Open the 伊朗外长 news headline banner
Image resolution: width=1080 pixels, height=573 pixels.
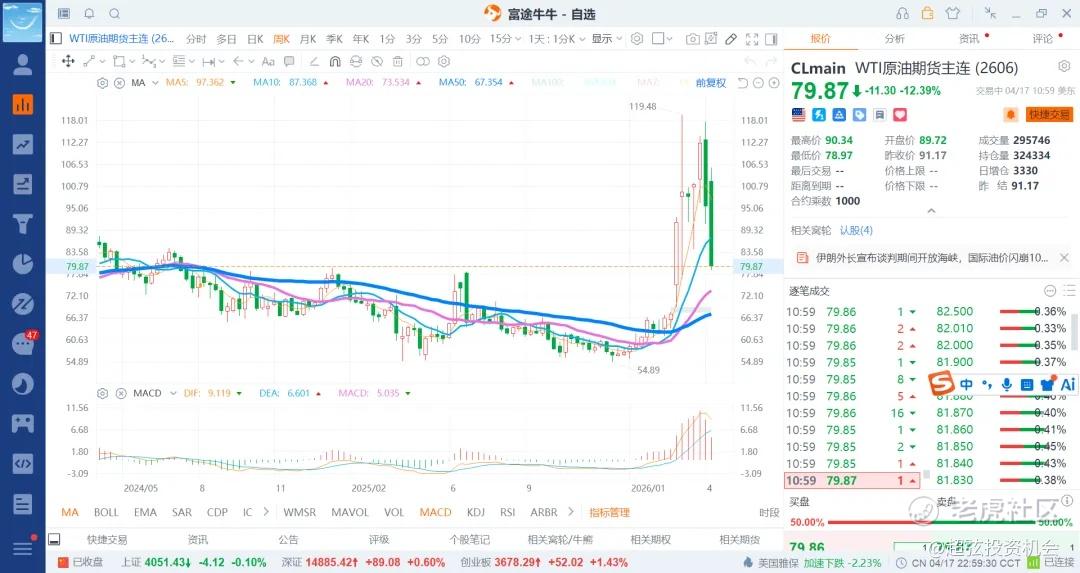click(931, 258)
